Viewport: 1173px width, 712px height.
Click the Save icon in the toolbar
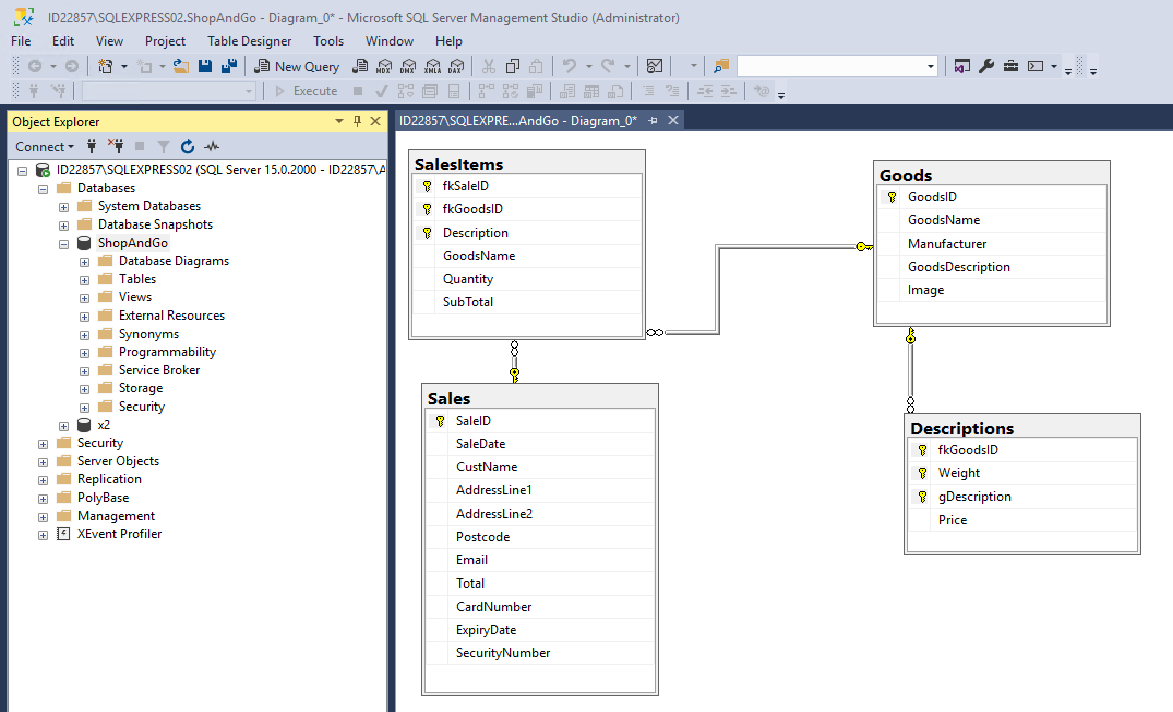coord(205,66)
